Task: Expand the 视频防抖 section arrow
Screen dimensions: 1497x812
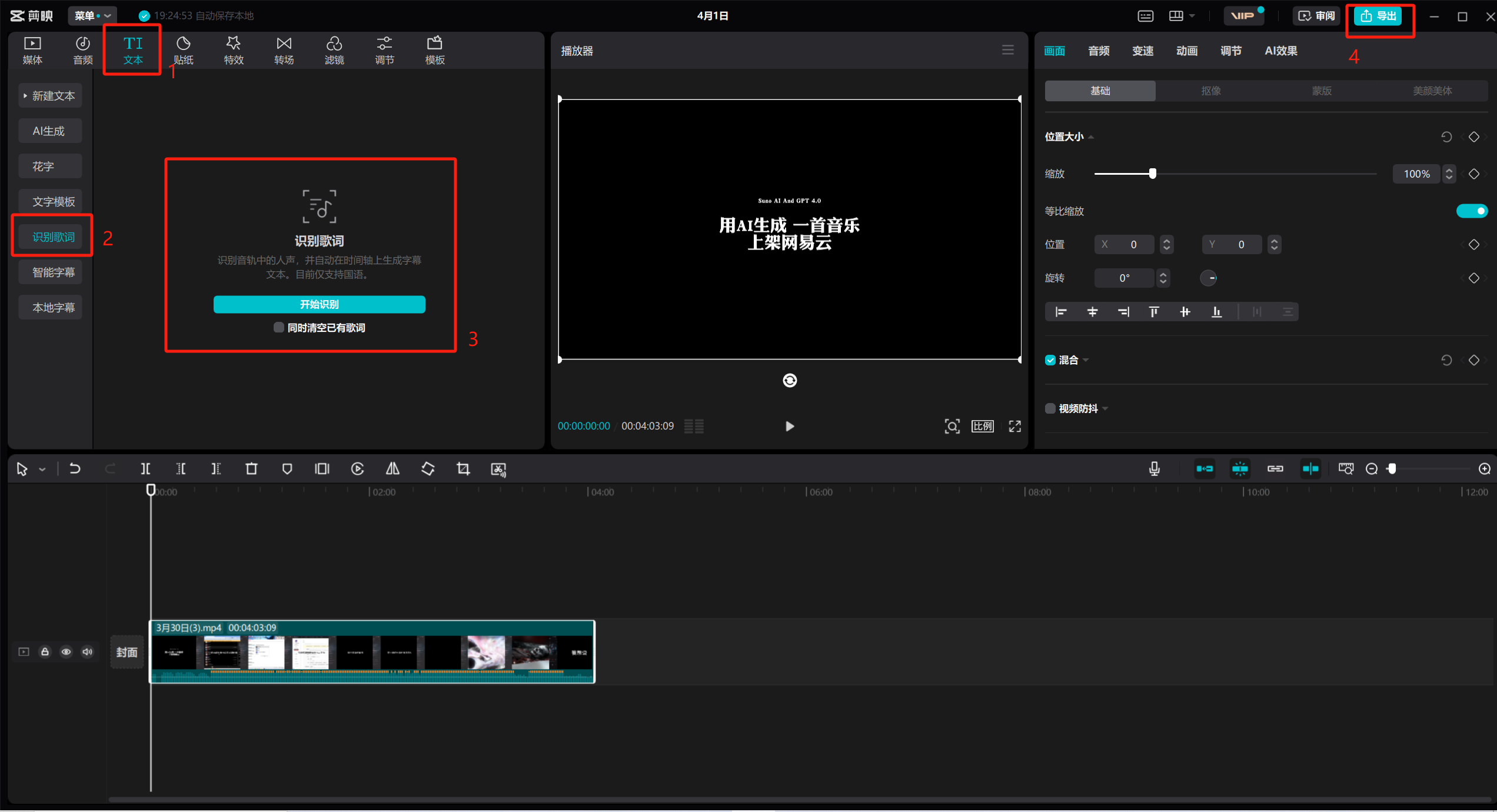Action: tap(1106, 408)
